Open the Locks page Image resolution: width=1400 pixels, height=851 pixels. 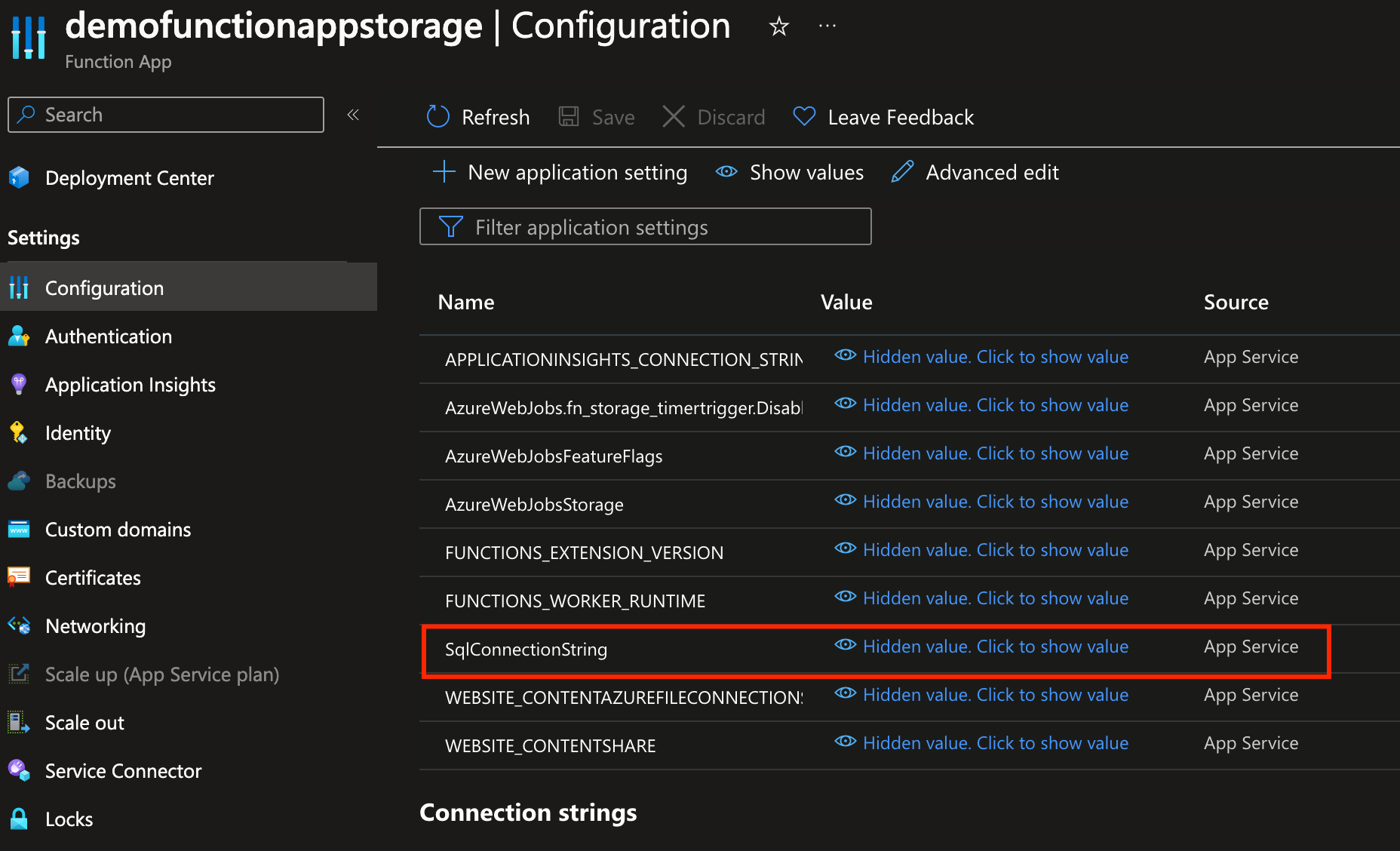pos(69,819)
